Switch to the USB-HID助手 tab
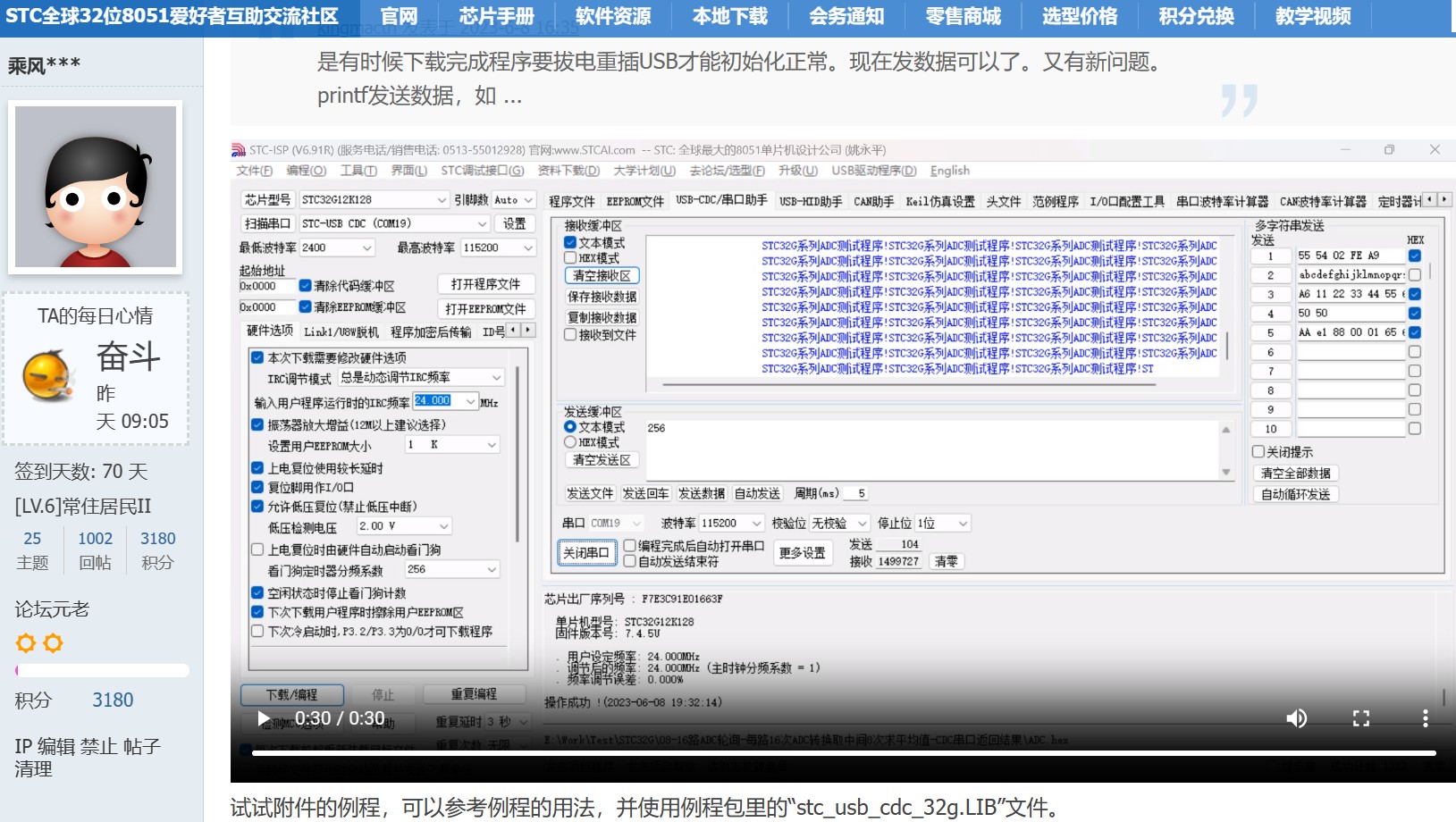The image size is (1456, 822). coord(811,202)
